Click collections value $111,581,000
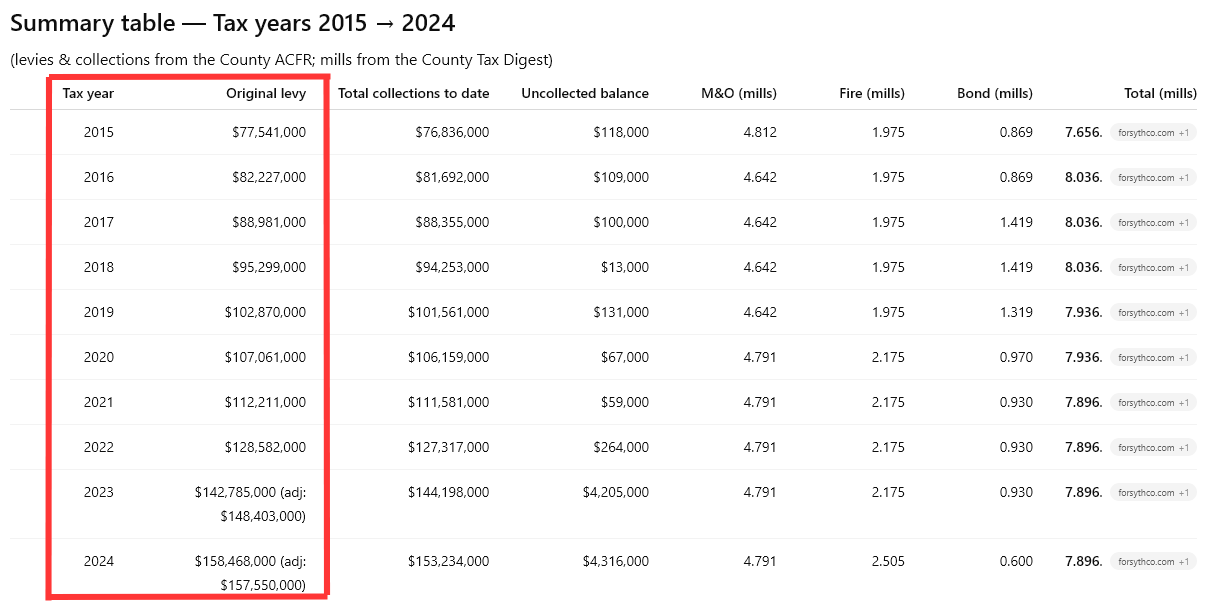The width and height of the screenshot is (1219, 602). coord(448,402)
